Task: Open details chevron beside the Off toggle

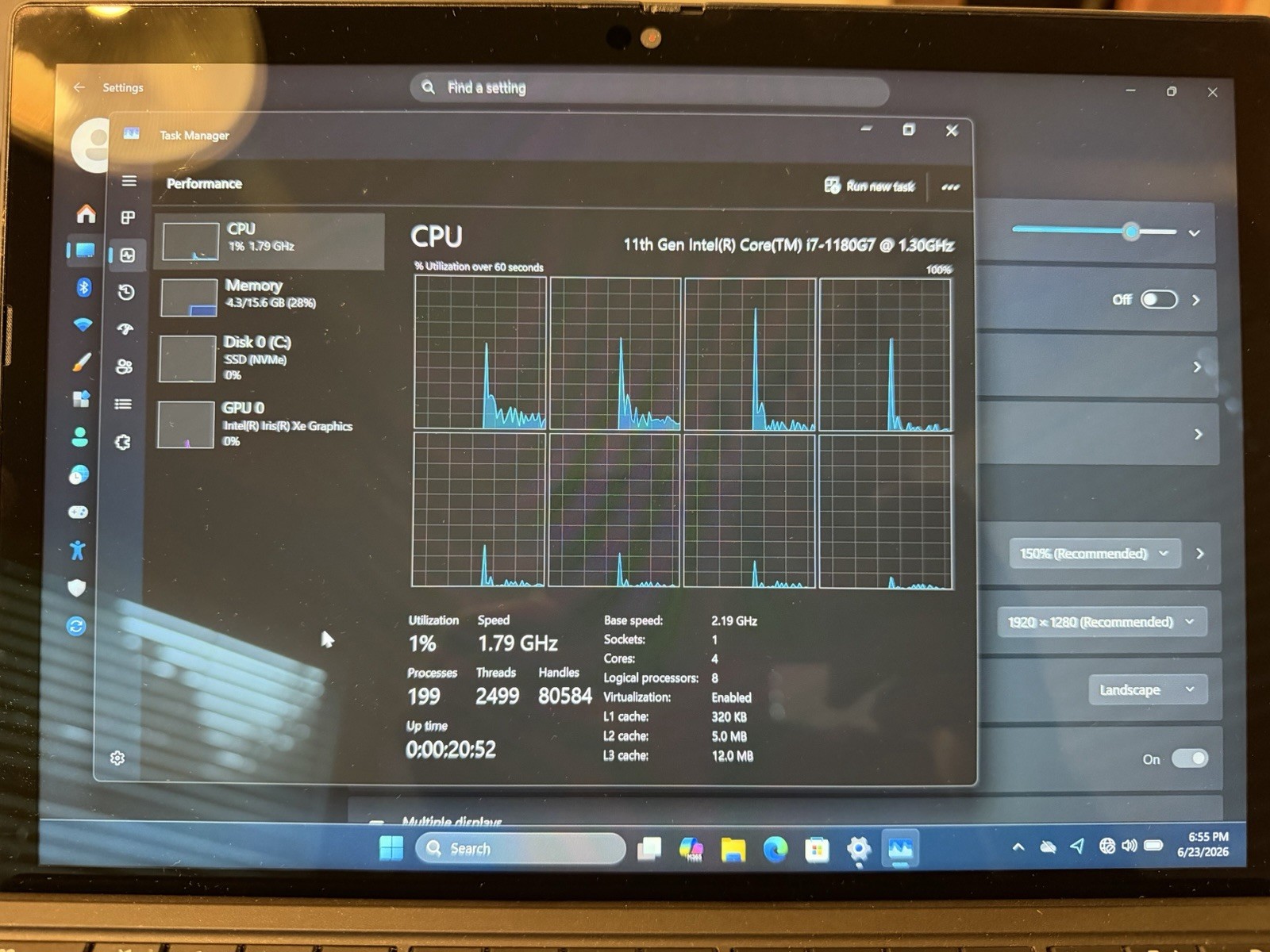Action: coord(1196,300)
